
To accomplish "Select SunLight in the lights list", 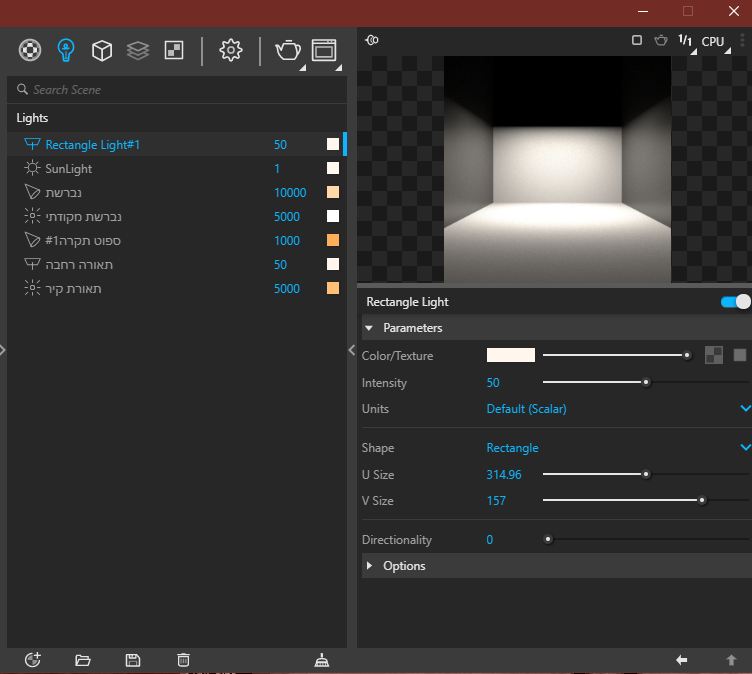I will click(68, 169).
